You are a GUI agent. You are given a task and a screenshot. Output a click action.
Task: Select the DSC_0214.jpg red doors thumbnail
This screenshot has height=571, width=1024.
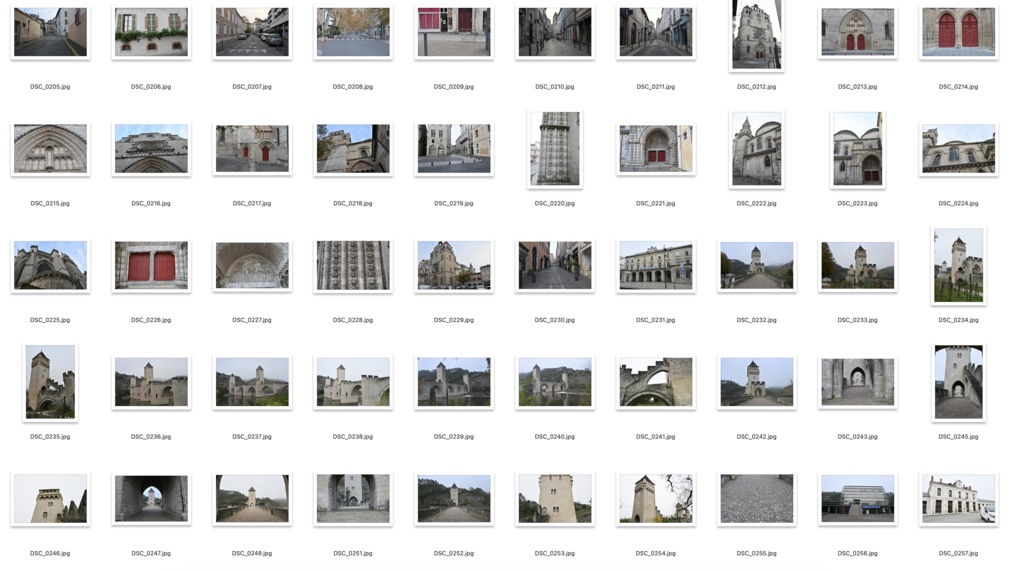(958, 32)
